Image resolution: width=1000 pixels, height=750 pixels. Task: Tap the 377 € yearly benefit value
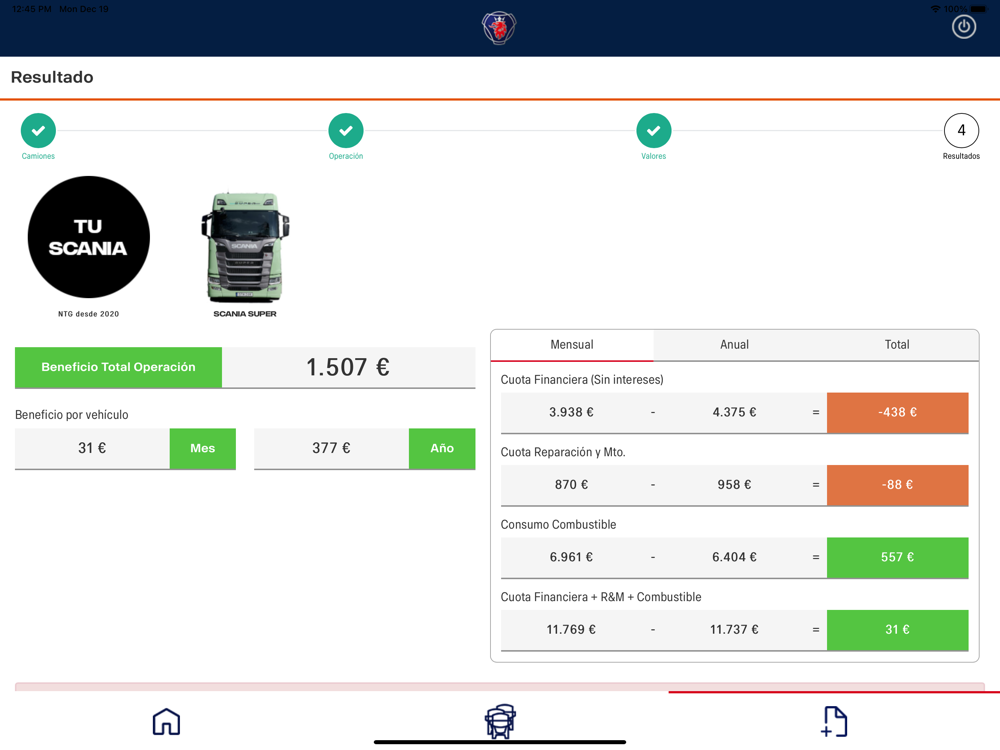coord(332,448)
